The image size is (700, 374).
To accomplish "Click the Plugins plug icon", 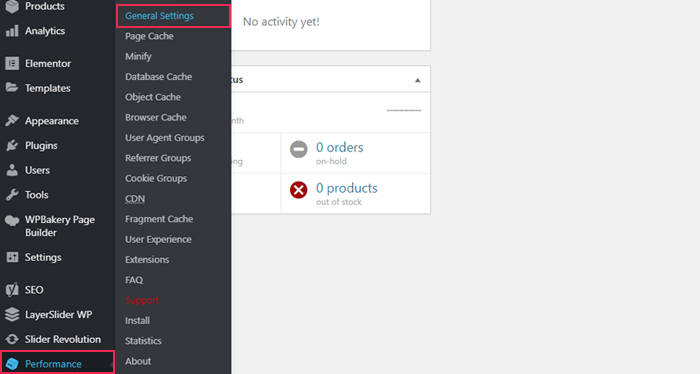I will [12, 145].
